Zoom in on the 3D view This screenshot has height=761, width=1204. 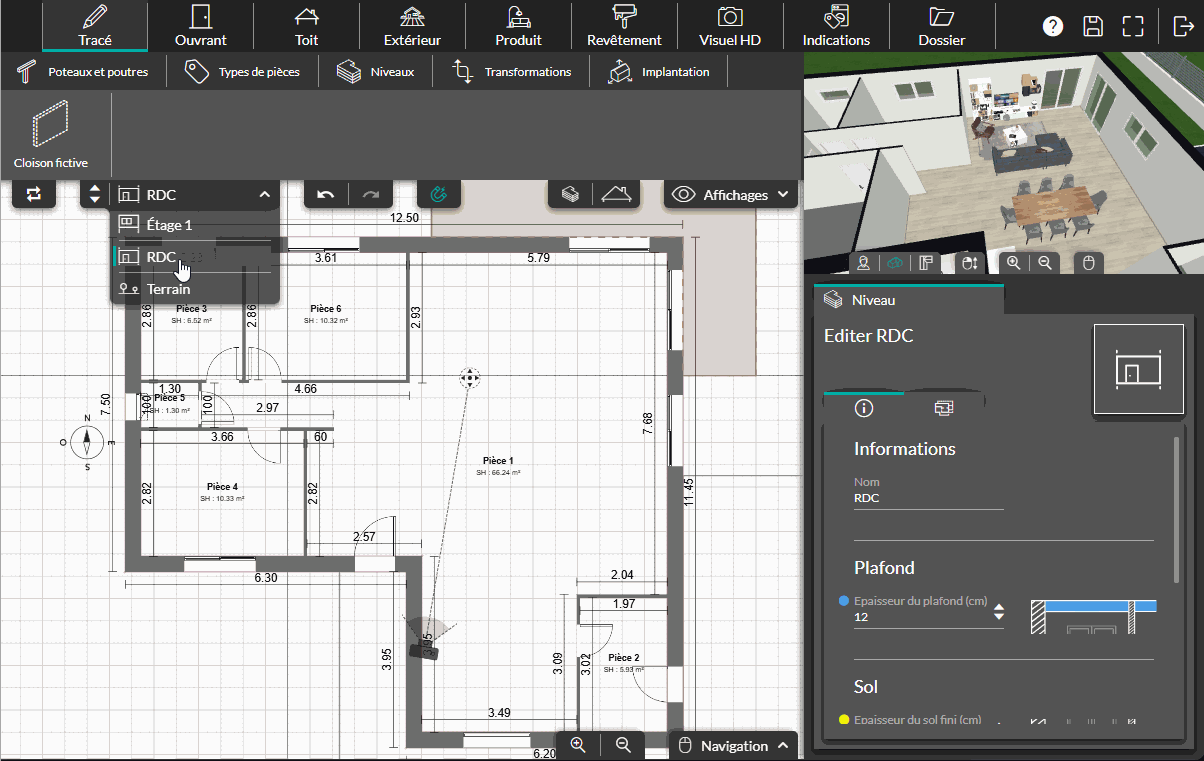click(x=1014, y=263)
